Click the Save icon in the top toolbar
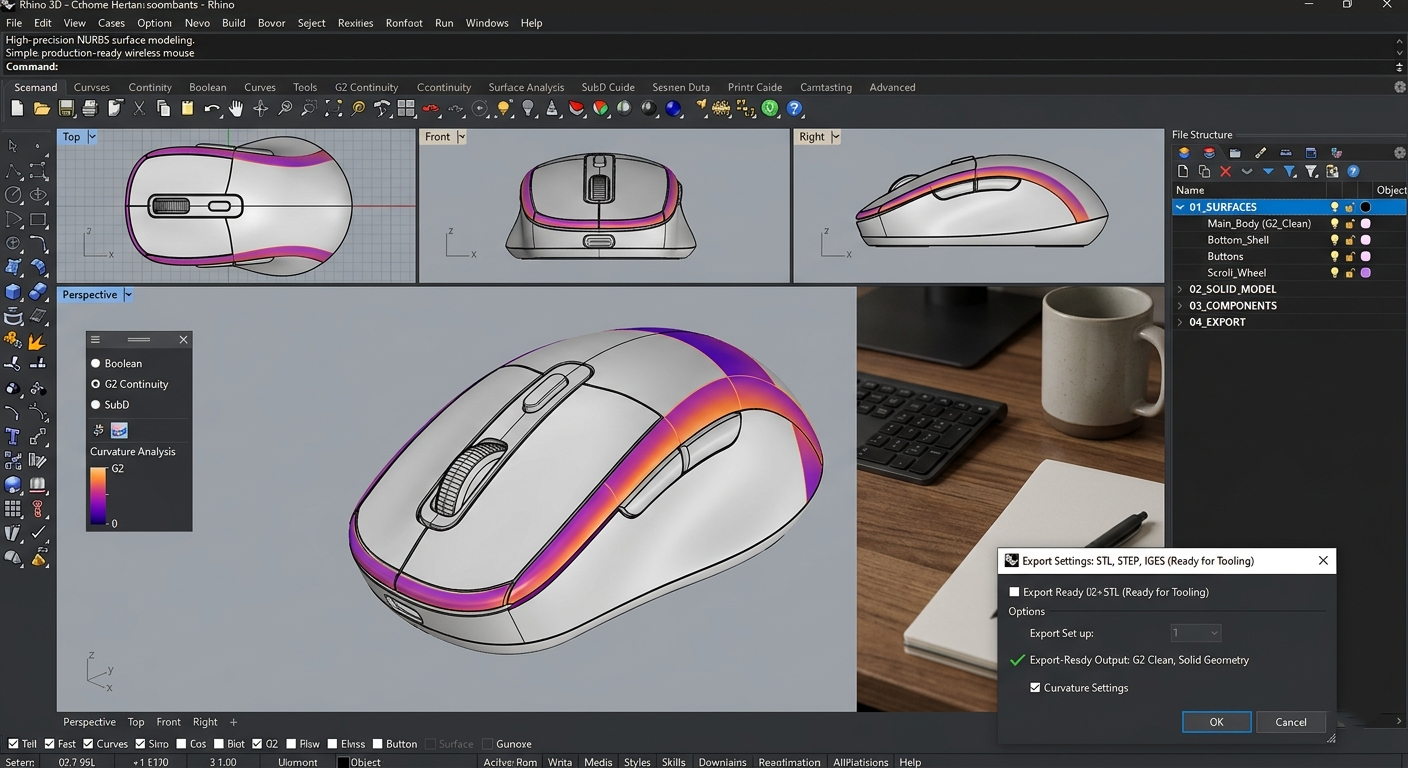This screenshot has height=768, width=1408. click(x=66, y=108)
